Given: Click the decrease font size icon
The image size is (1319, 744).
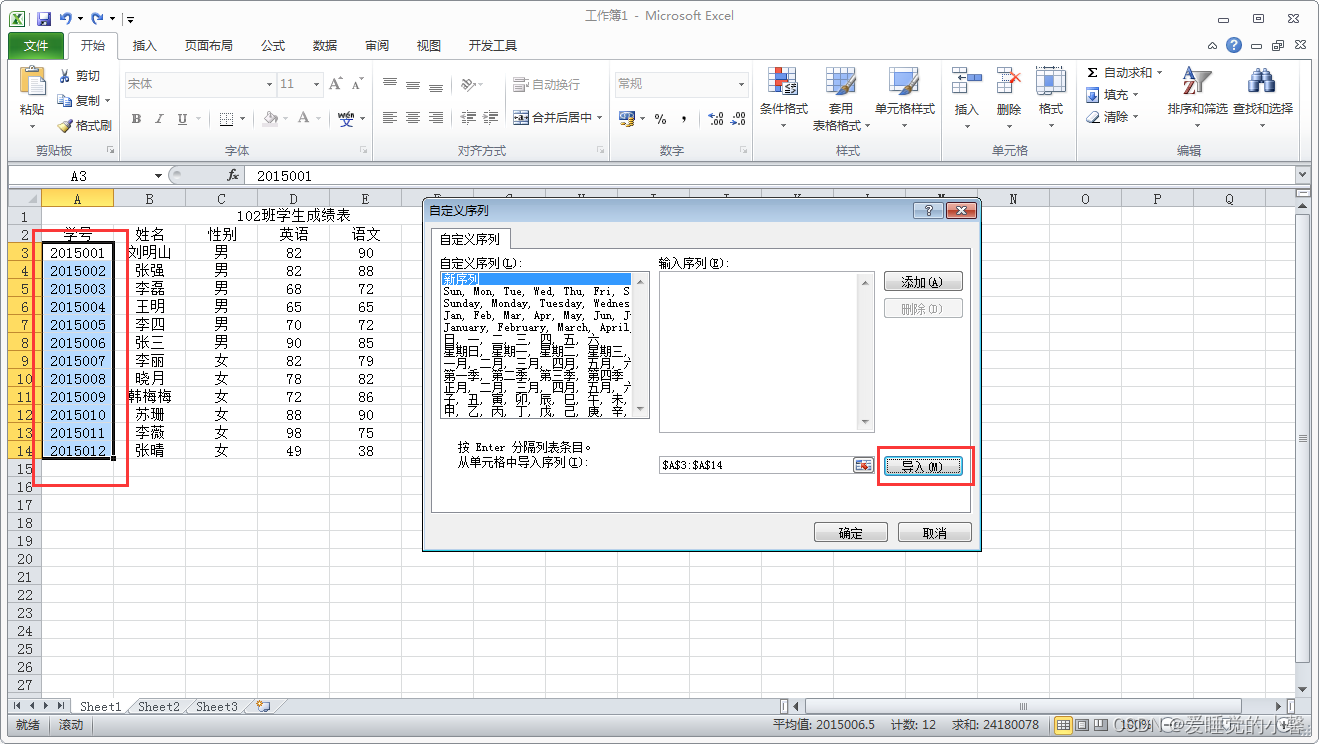Looking at the screenshot, I should pos(359,84).
